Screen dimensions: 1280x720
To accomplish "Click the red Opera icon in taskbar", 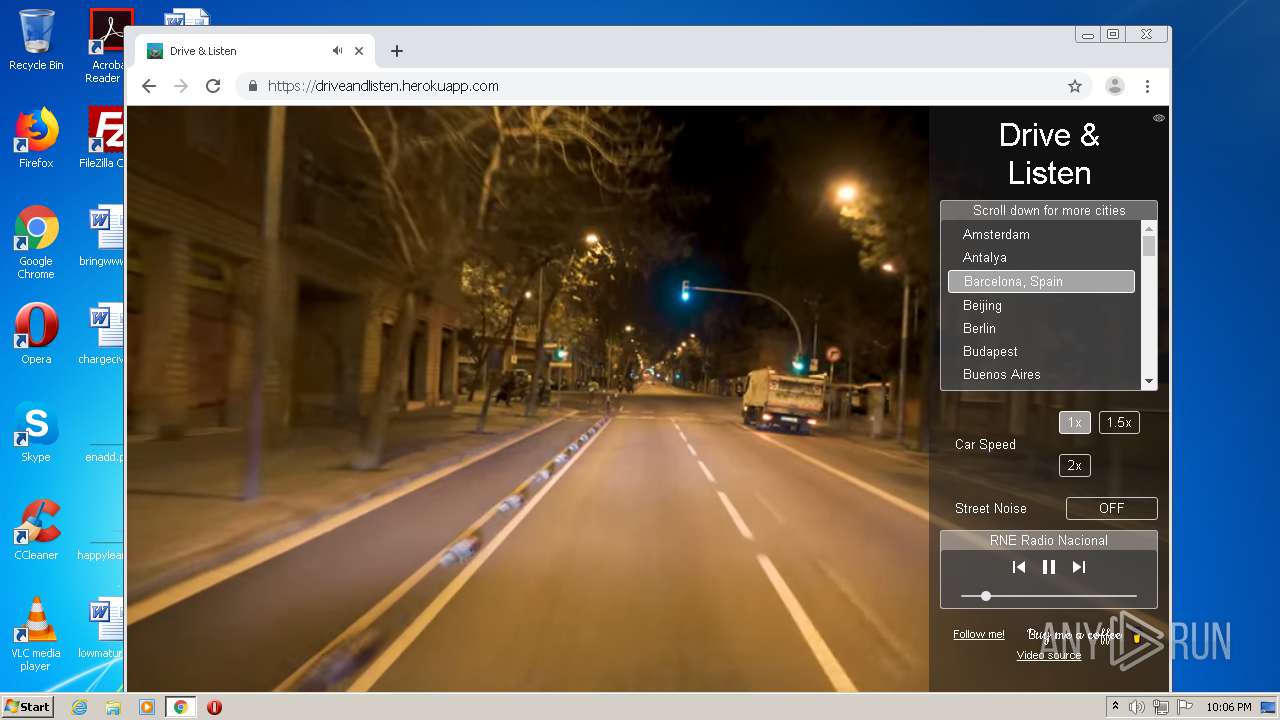I will (x=214, y=707).
